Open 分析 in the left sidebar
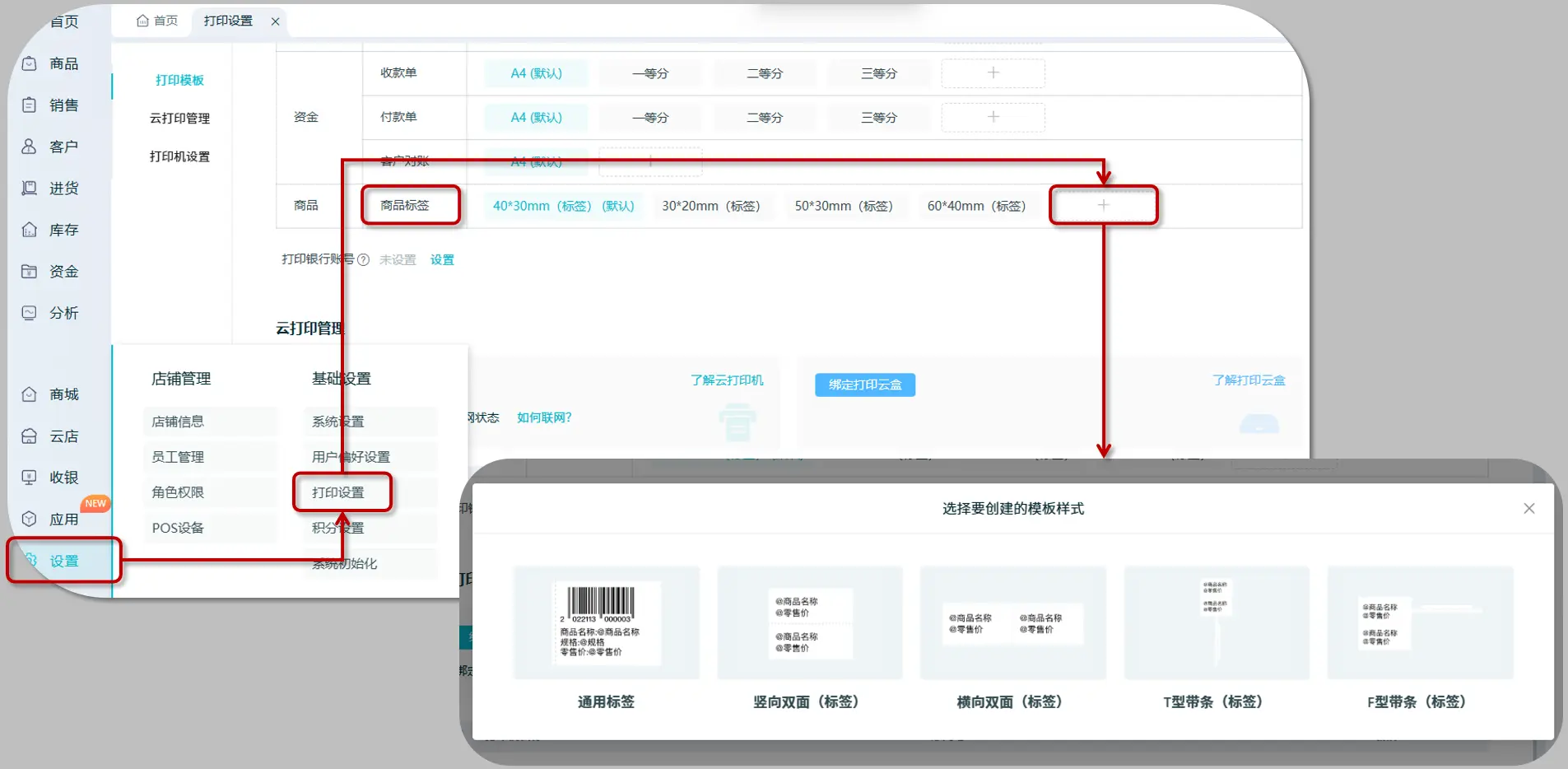The width and height of the screenshot is (1568, 769). click(51, 313)
